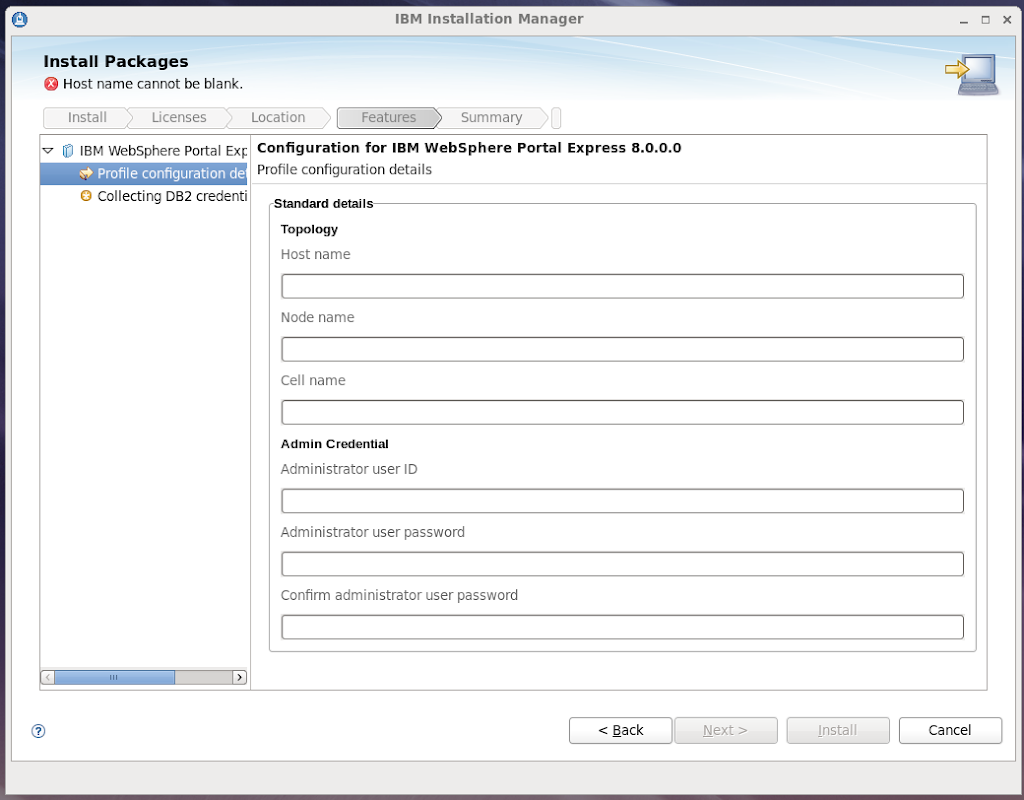Click the computer install banner icon

(971, 75)
